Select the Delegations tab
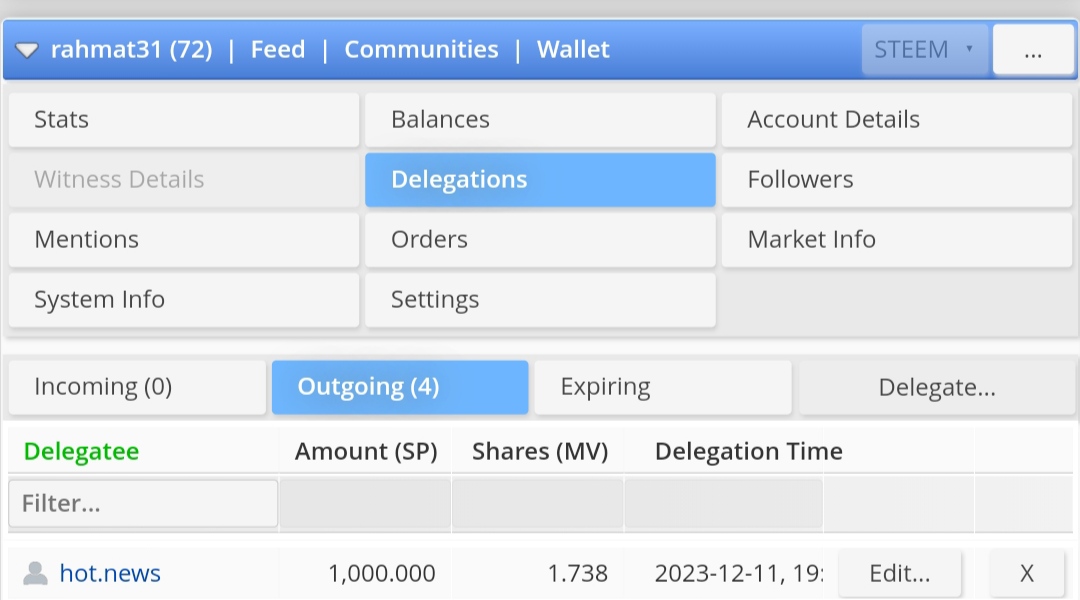The image size is (1080, 600). (x=540, y=180)
